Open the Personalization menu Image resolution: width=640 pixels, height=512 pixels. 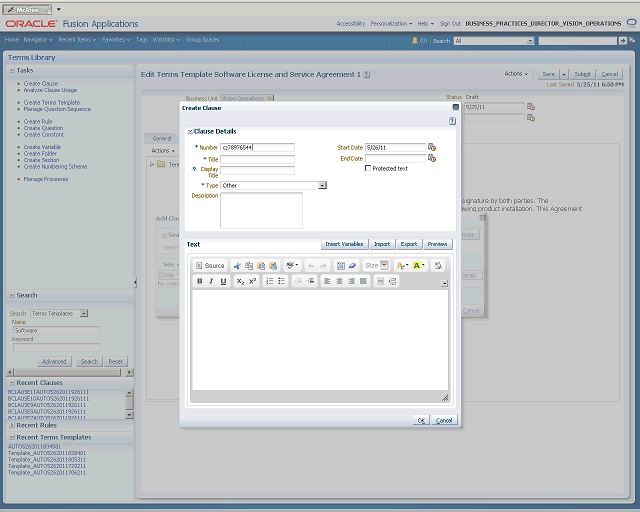coord(391,24)
